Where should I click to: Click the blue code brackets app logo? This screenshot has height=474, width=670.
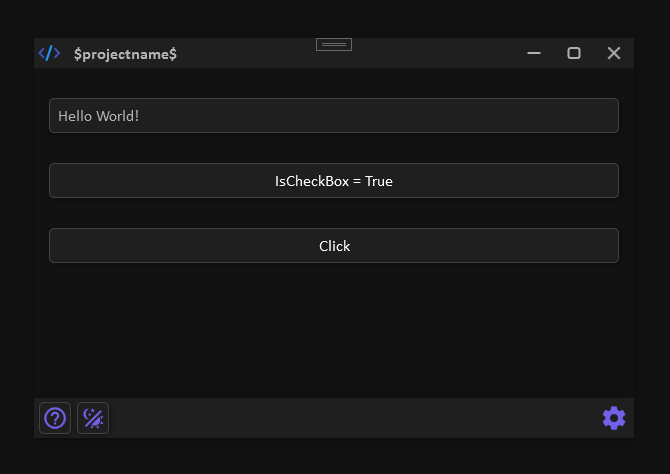click(49, 53)
